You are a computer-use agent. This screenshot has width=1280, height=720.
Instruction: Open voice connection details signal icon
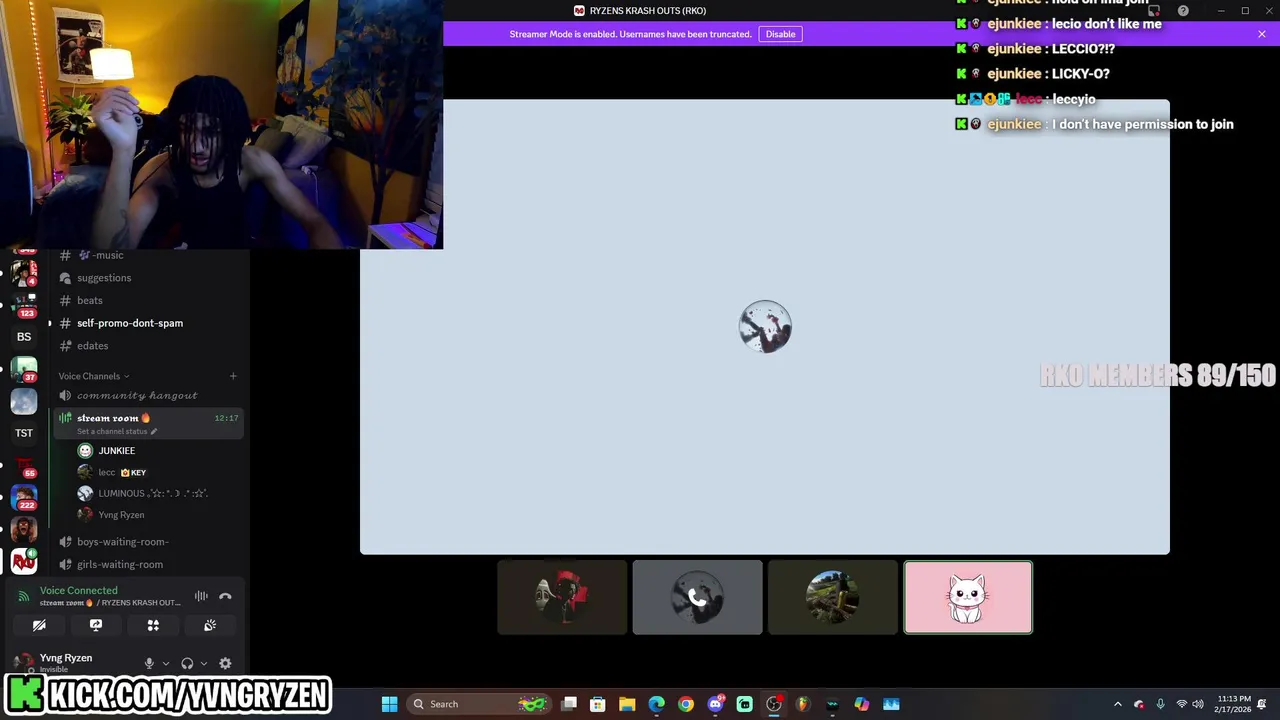[x=24, y=596]
